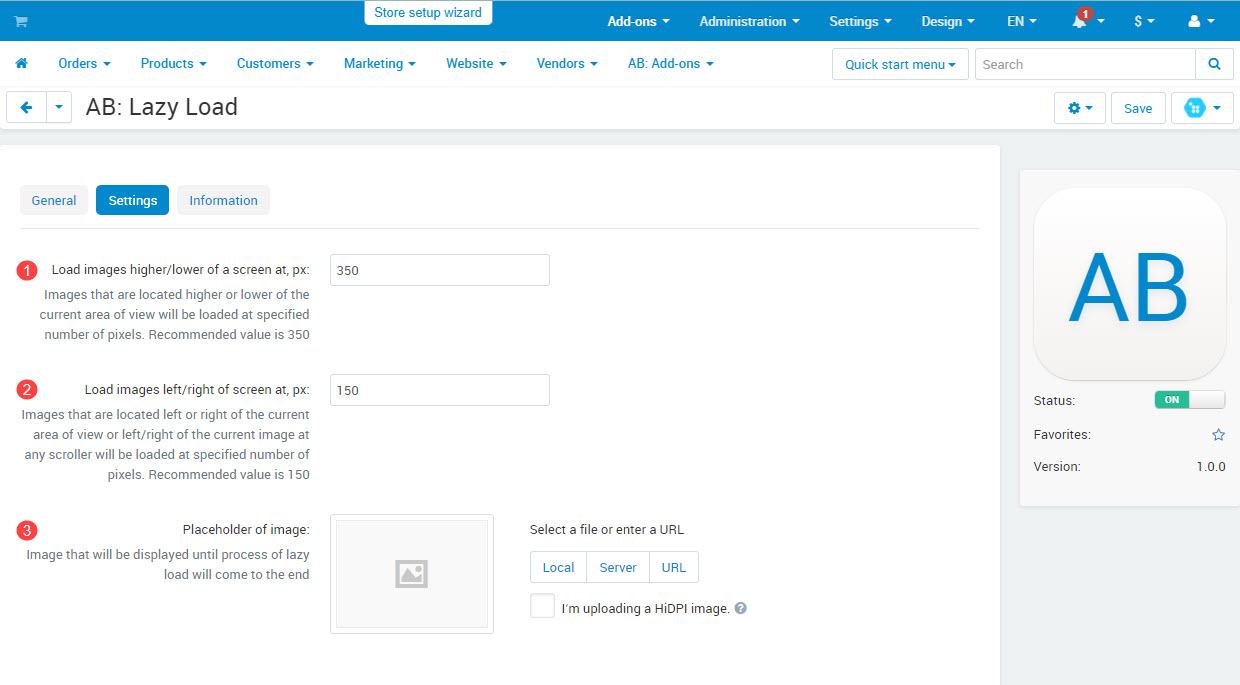Switch to the Information tab
The height and width of the screenshot is (685, 1240).
tap(224, 200)
